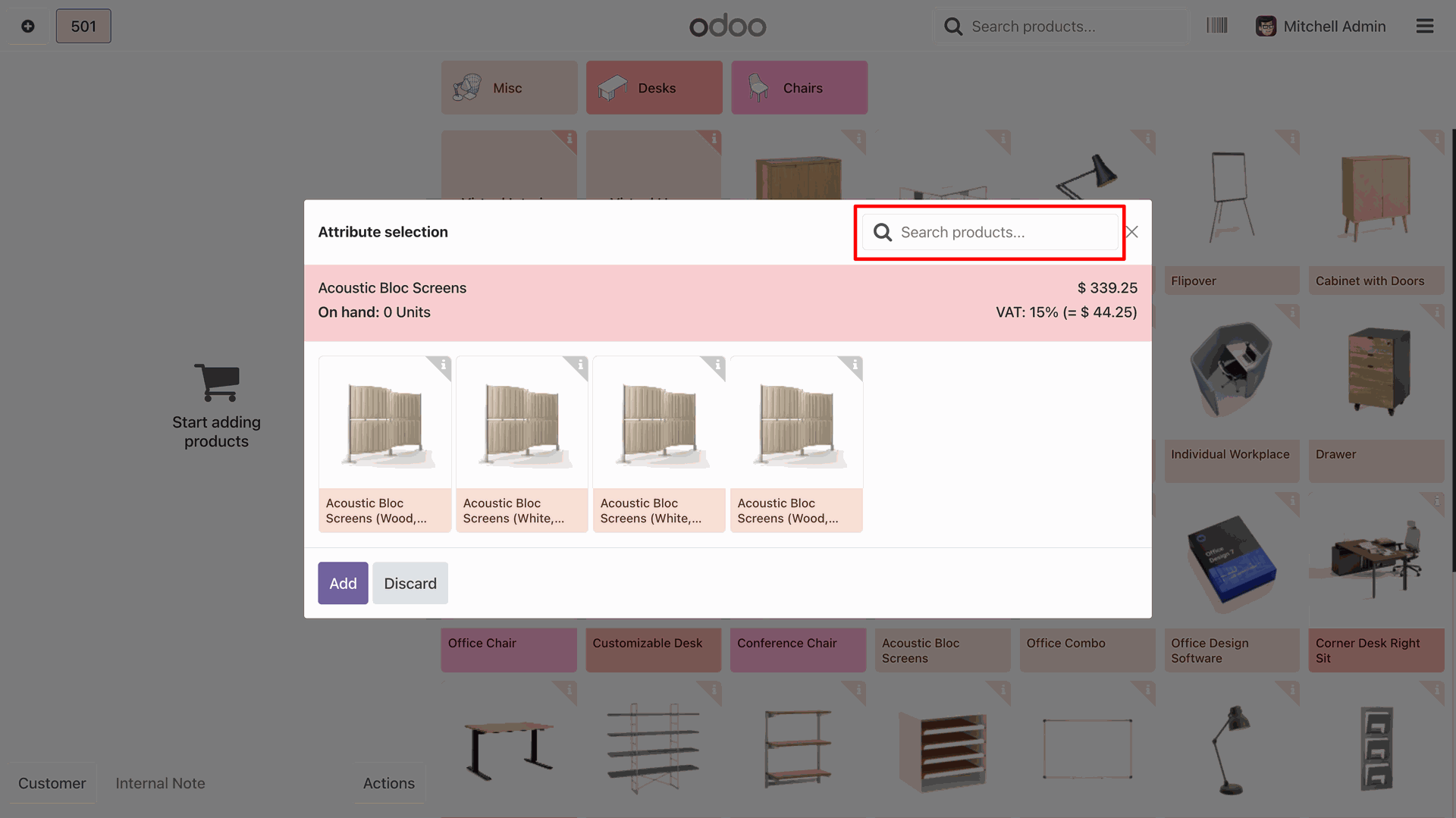Viewport: 1456px width, 818px height.
Task: Select the Individual Workplace product
Action: coord(1232,393)
